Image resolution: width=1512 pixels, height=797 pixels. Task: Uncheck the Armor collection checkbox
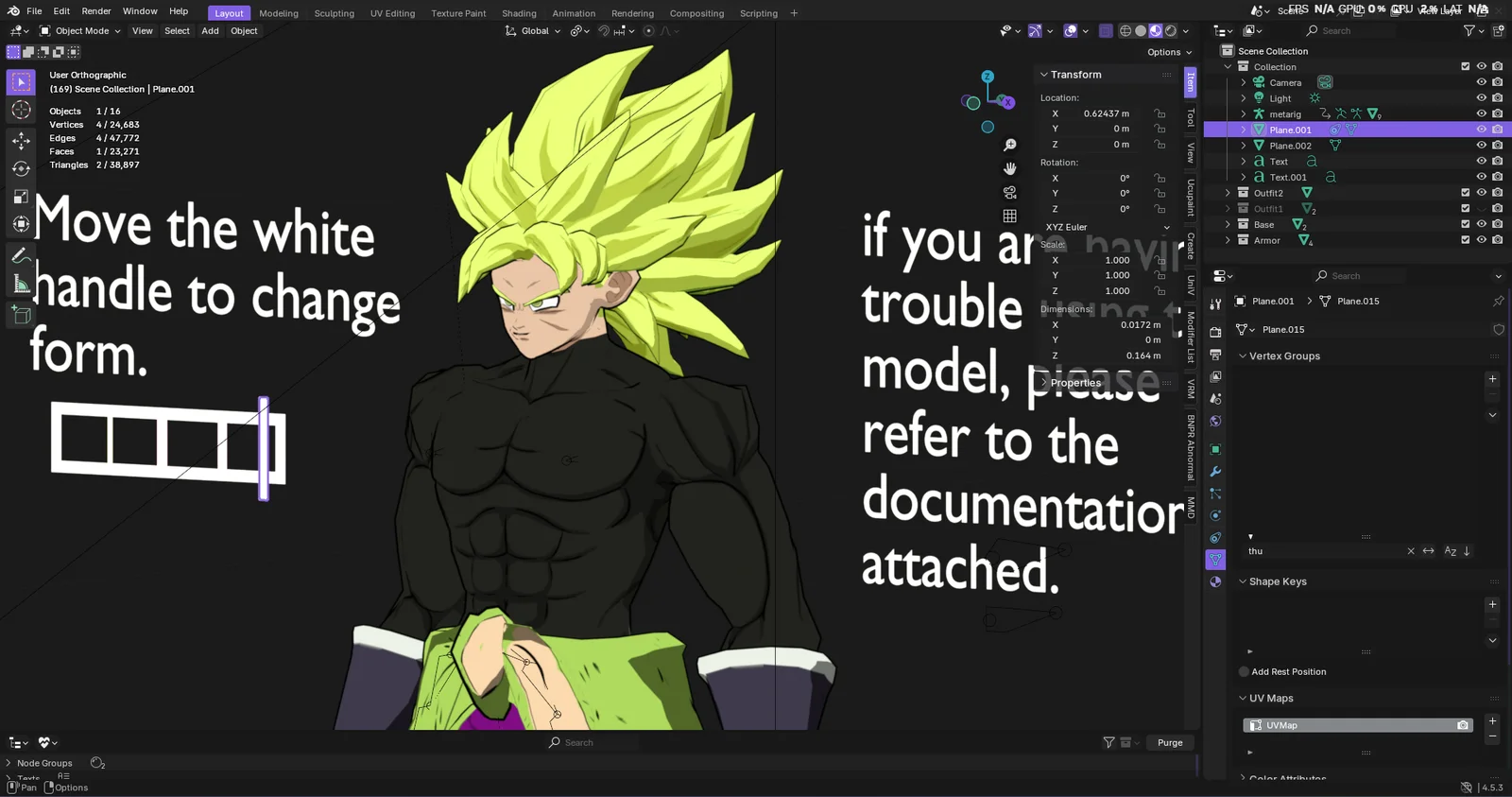[1466, 240]
